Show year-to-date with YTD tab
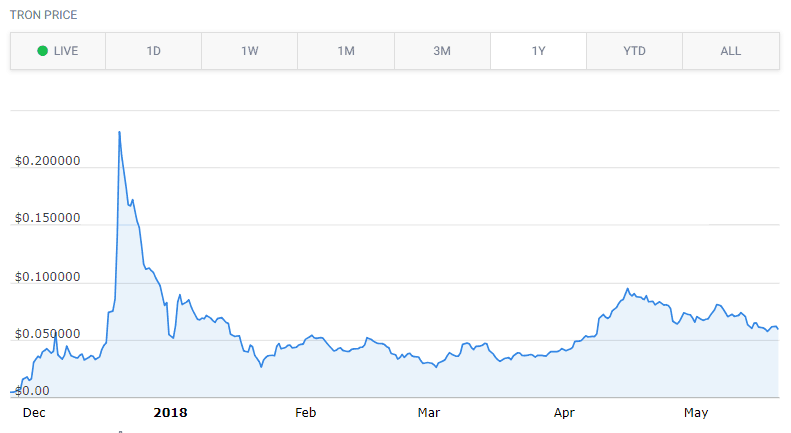791x433 pixels. pyautogui.click(x=635, y=51)
